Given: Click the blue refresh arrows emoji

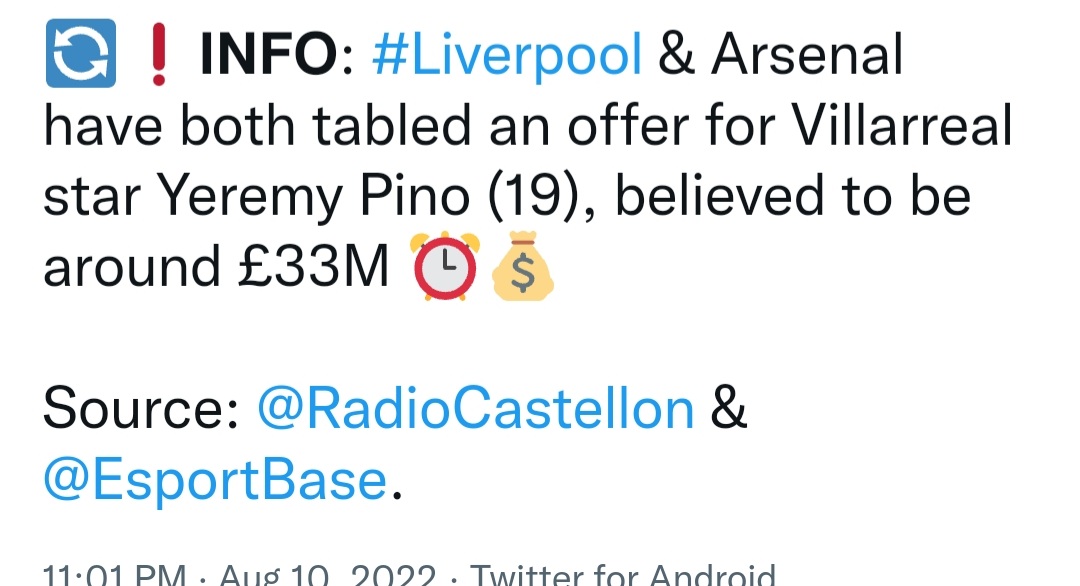Looking at the screenshot, I should 81,55.
